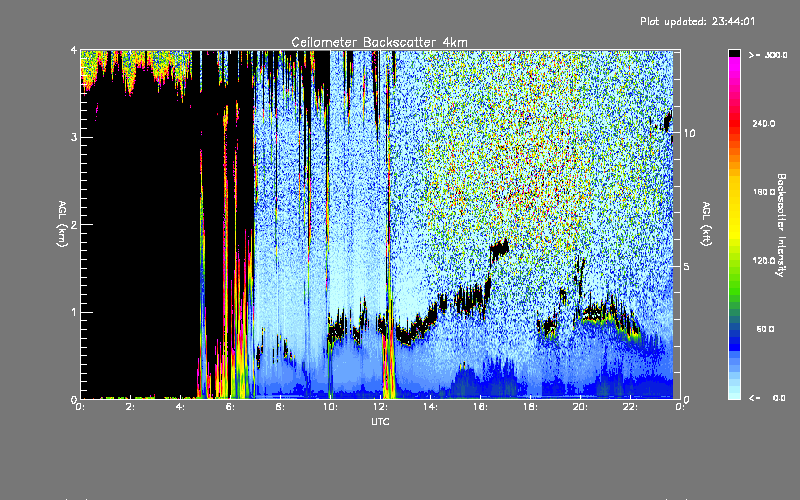
Task: Click the '2' tick on the AGL (km) axis
Action: coord(74,225)
